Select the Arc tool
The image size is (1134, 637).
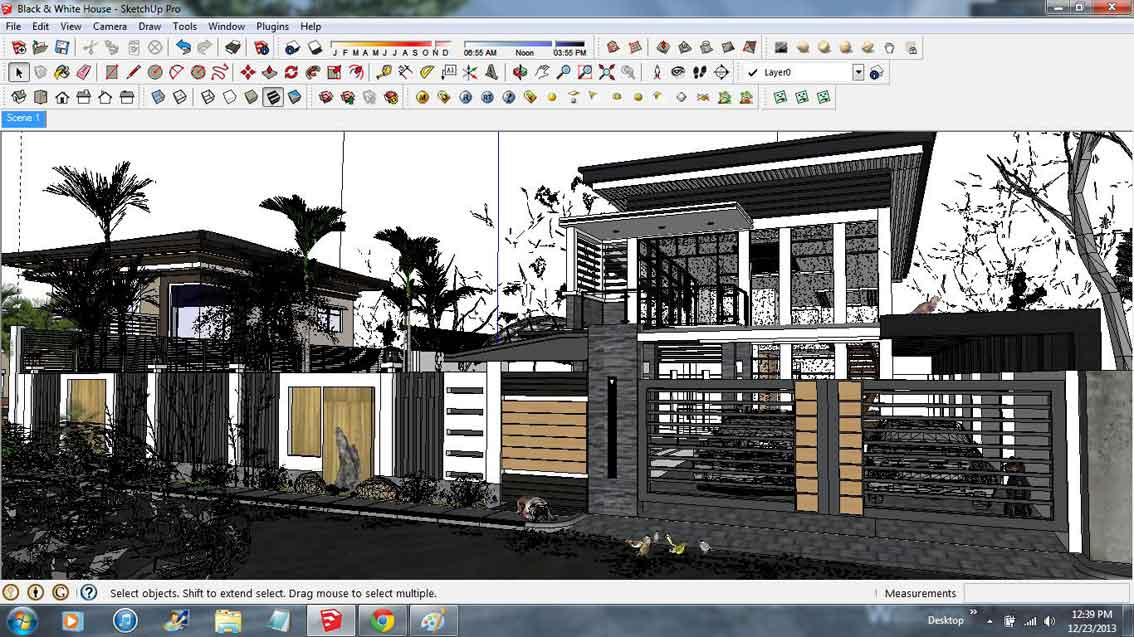tap(176, 72)
